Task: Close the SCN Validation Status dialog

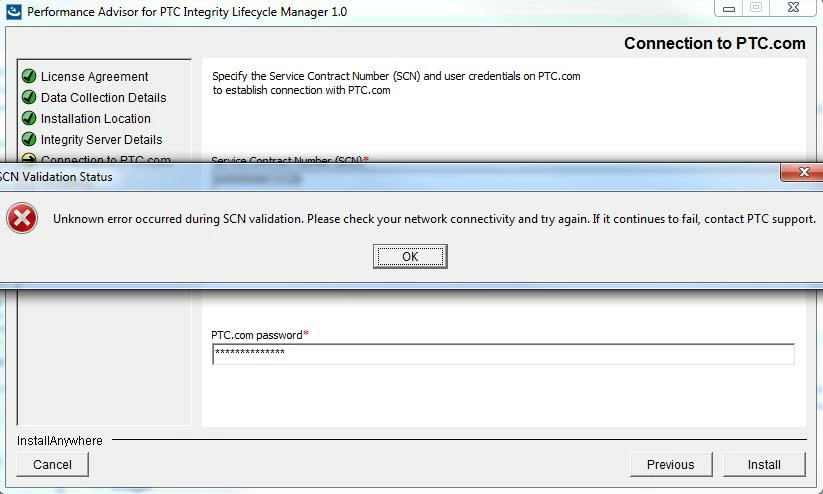Action: click(x=803, y=172)
